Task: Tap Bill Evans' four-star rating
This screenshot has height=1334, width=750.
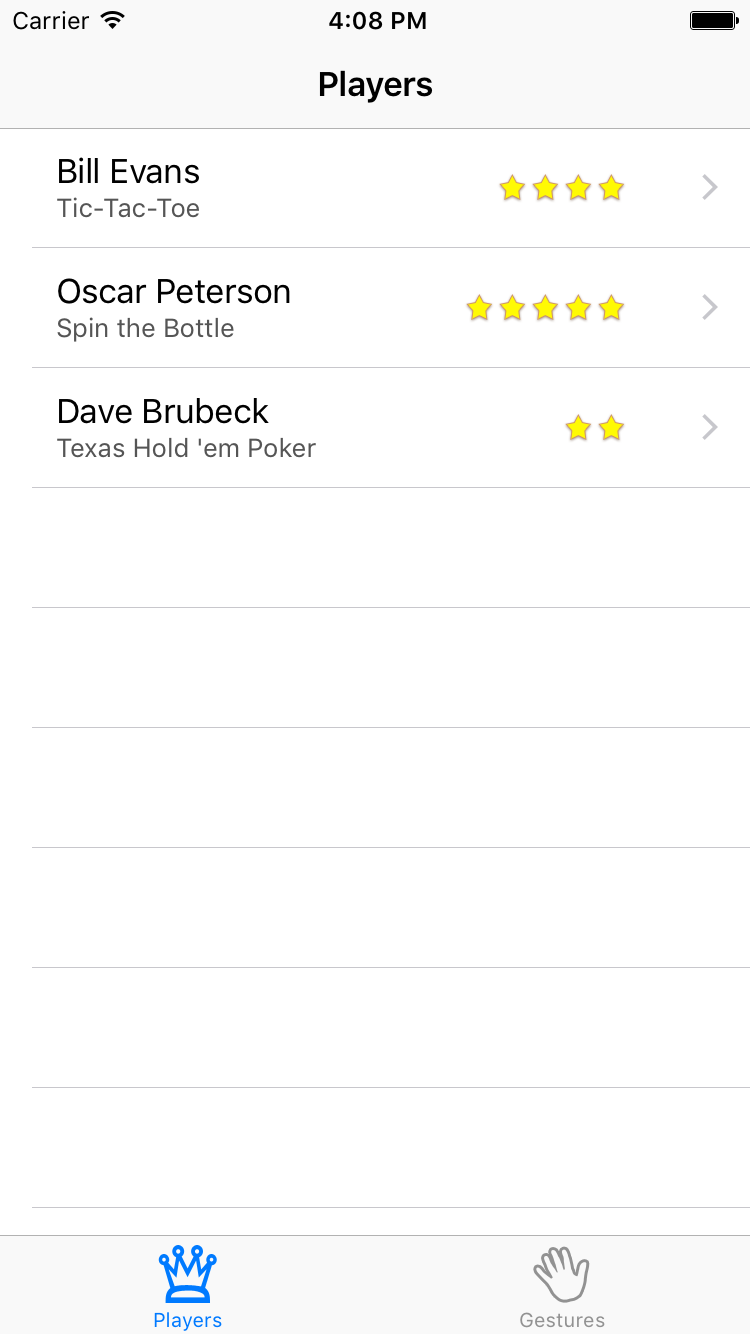Action: point(561,188)
